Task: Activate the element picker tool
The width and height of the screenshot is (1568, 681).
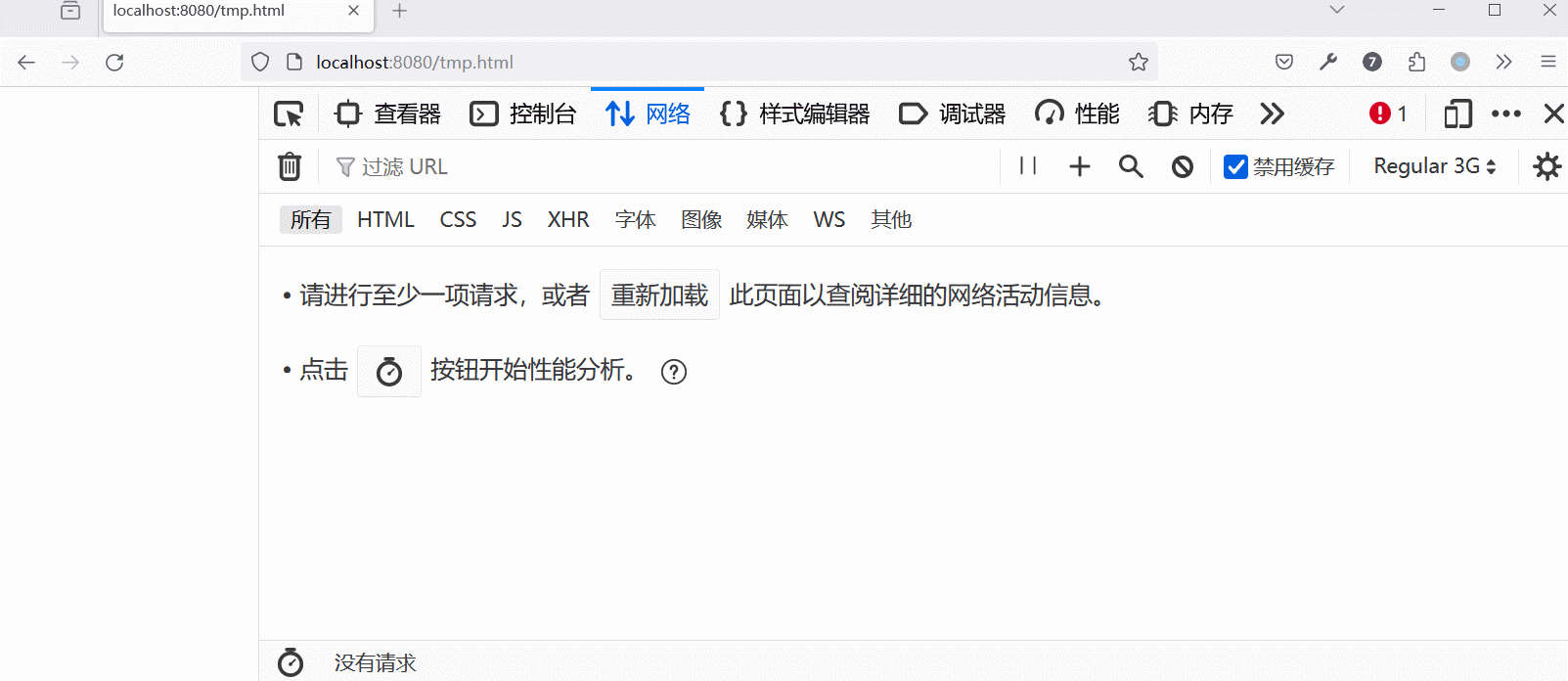Action: click(289, 114)
